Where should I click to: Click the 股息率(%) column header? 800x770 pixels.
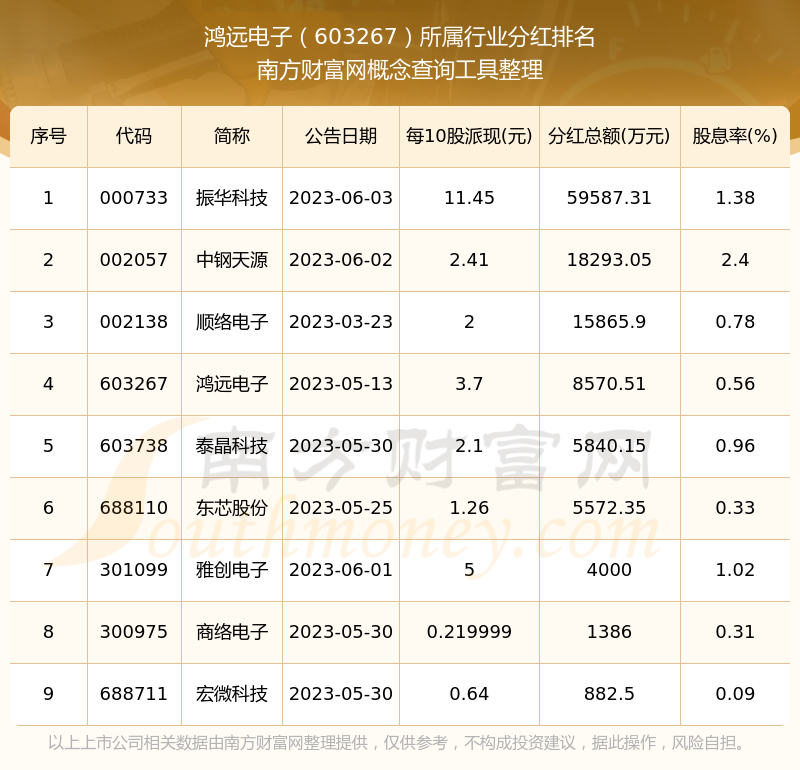(x=735, y=136)
